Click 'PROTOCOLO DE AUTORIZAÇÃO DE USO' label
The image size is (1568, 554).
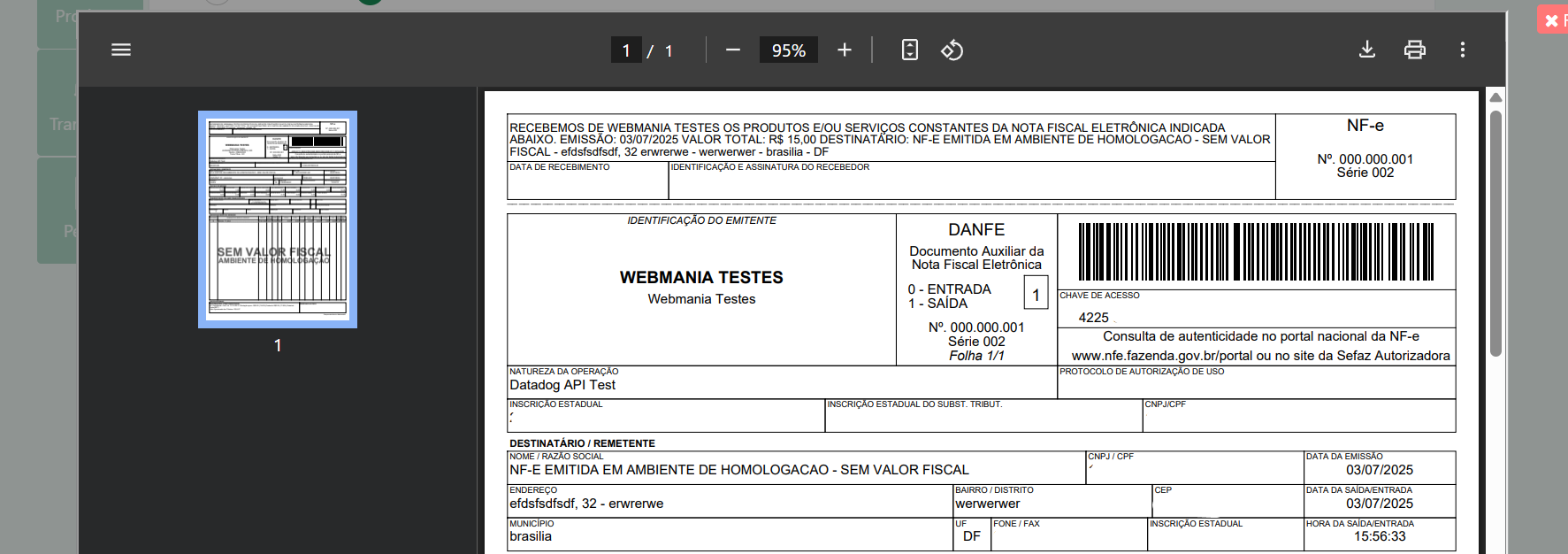coord(1142,372)
